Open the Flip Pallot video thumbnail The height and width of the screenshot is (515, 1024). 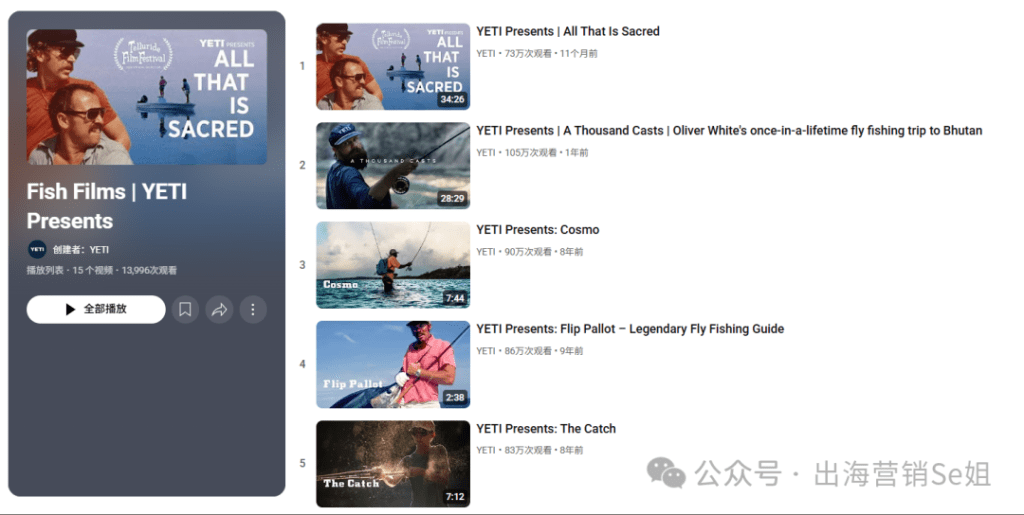tap(393, 364)
